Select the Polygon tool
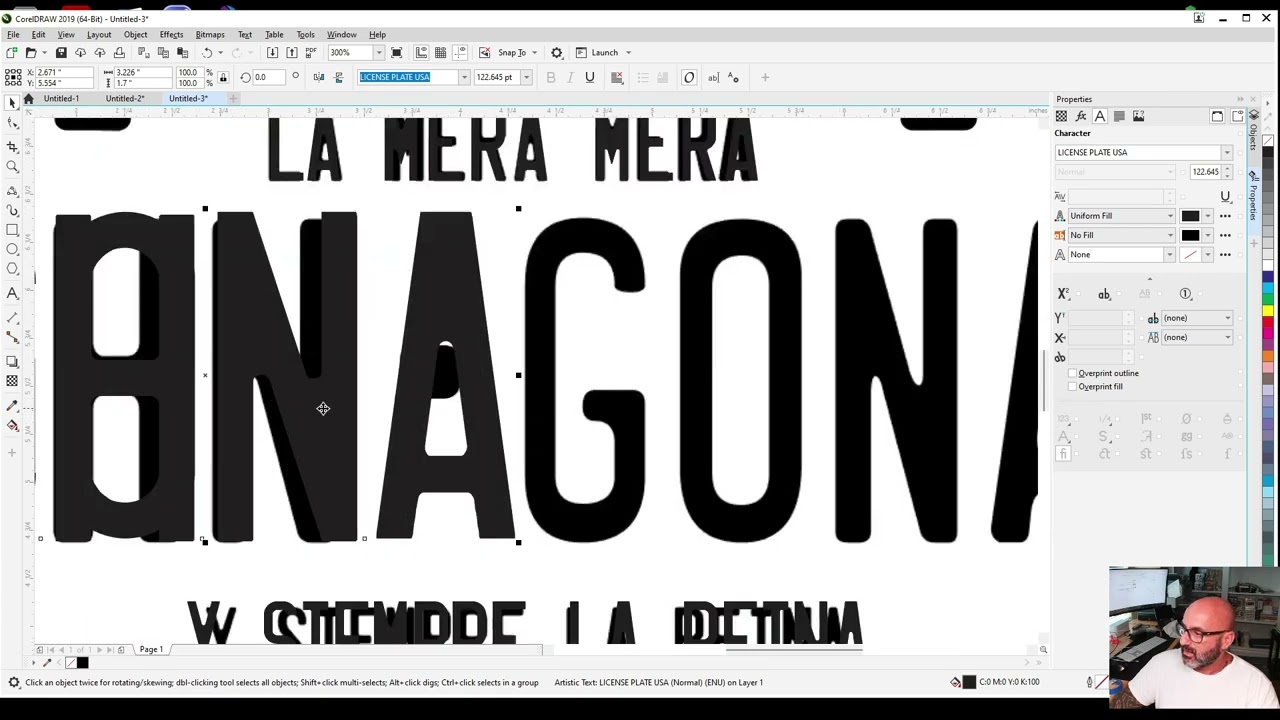 (12, 269)
